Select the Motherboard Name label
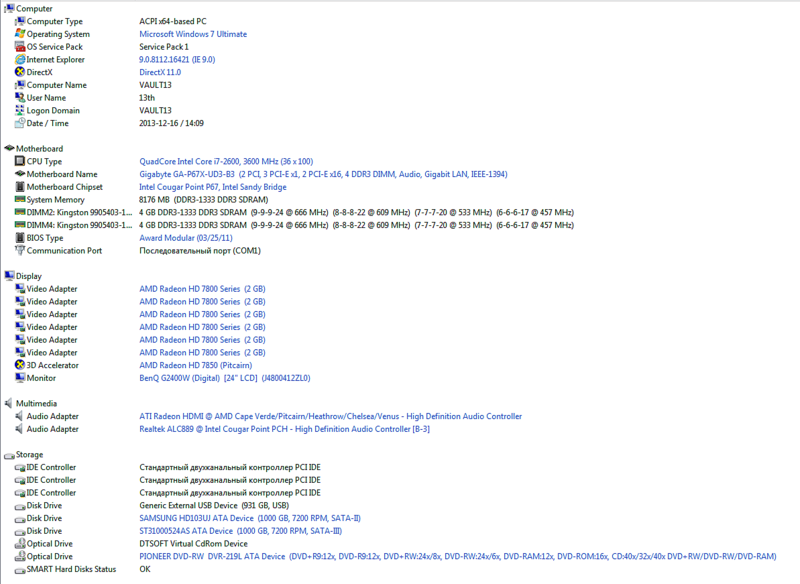Screen dimensions: 800x584 [x=62, y=174]
